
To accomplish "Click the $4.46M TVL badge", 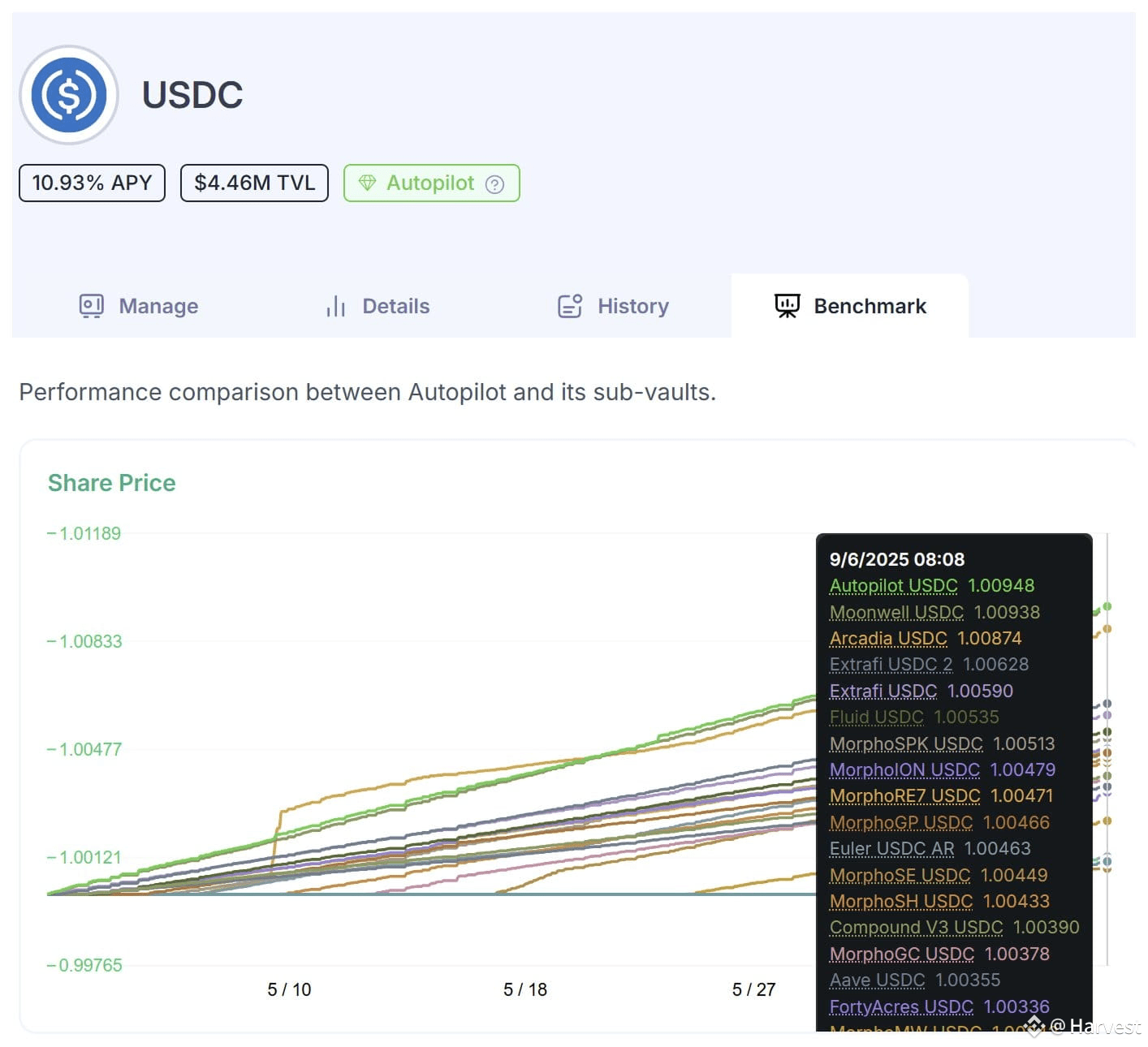I will [x=254, y=183].
